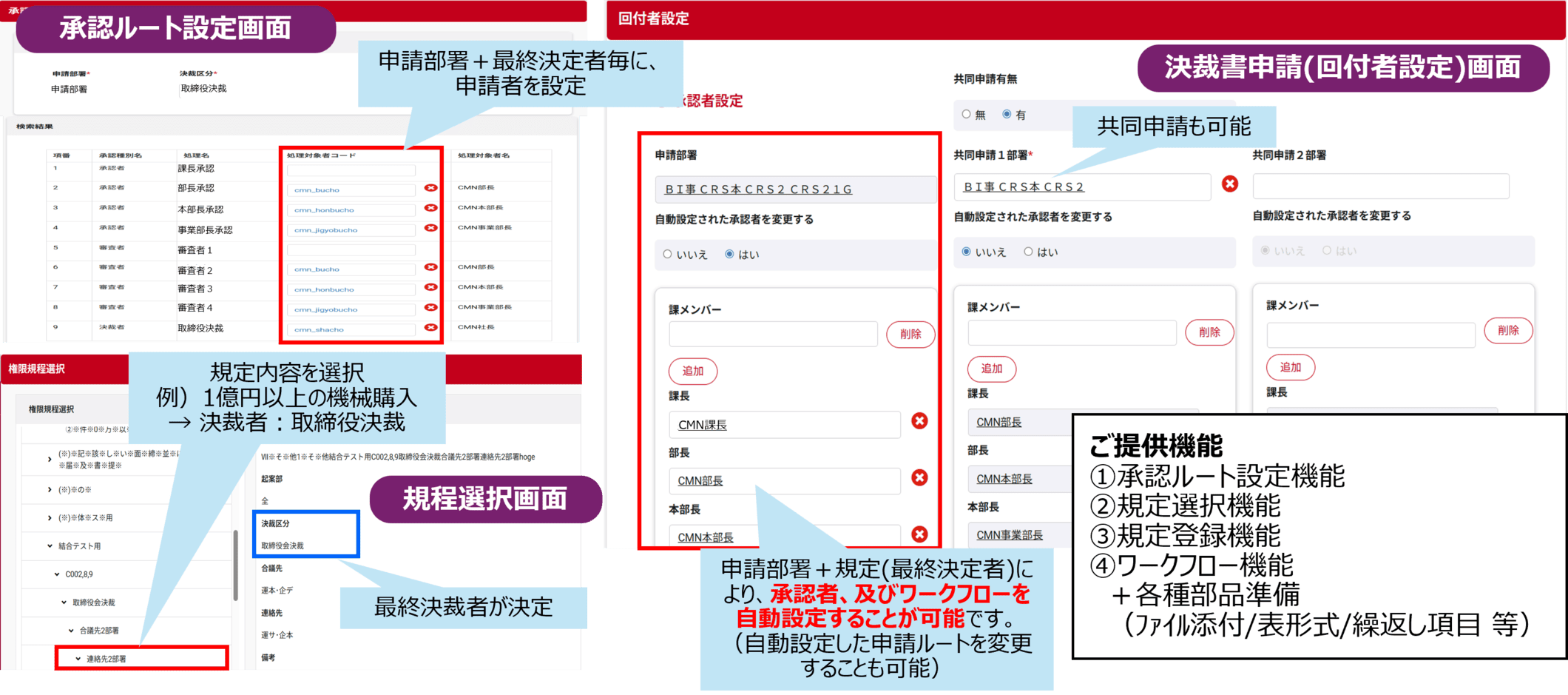Collapse the 結合テスト用 tree node

pos(50,546)
